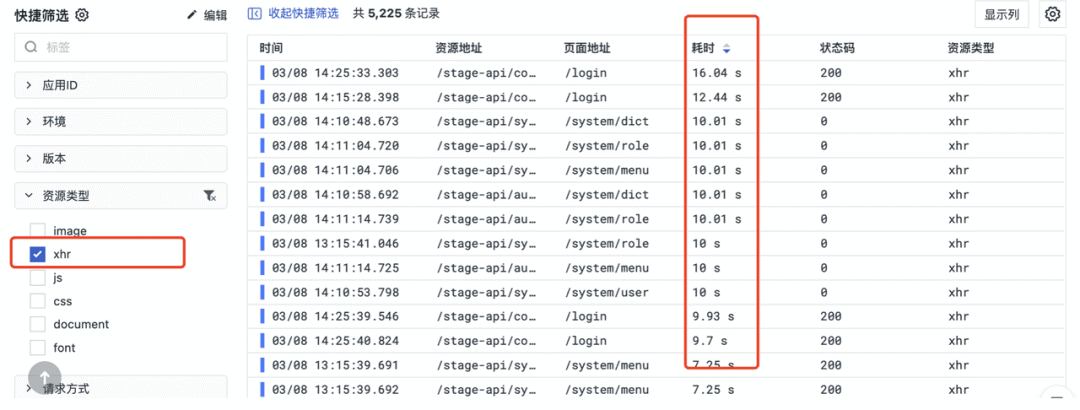This screenshot has width=1080, height=410.
Task: Expand the 环境 filter section
Action: pos(121,122)
